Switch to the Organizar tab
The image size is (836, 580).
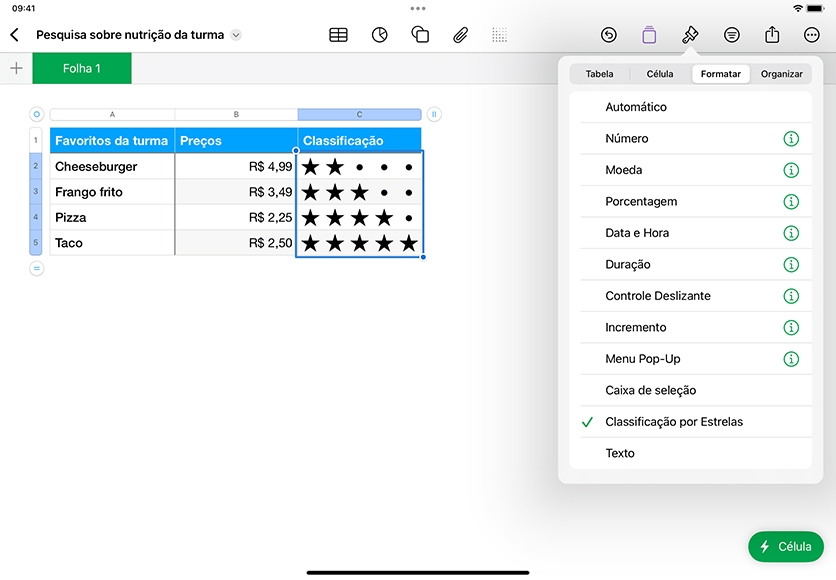(782, 74)
